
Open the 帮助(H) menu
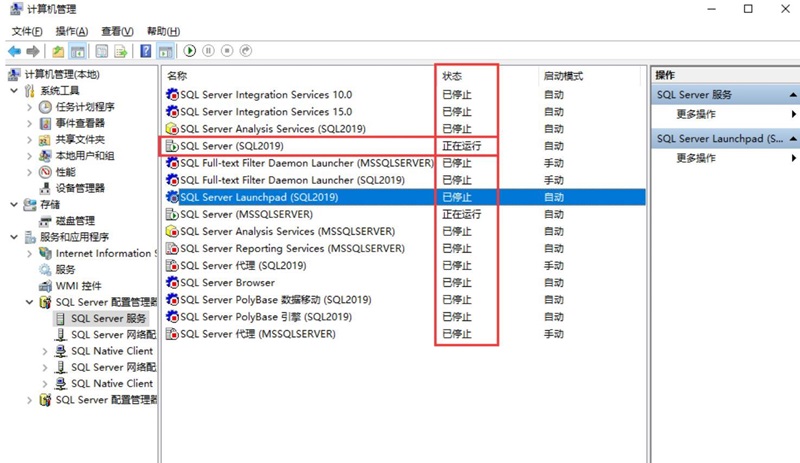[163, 32]
